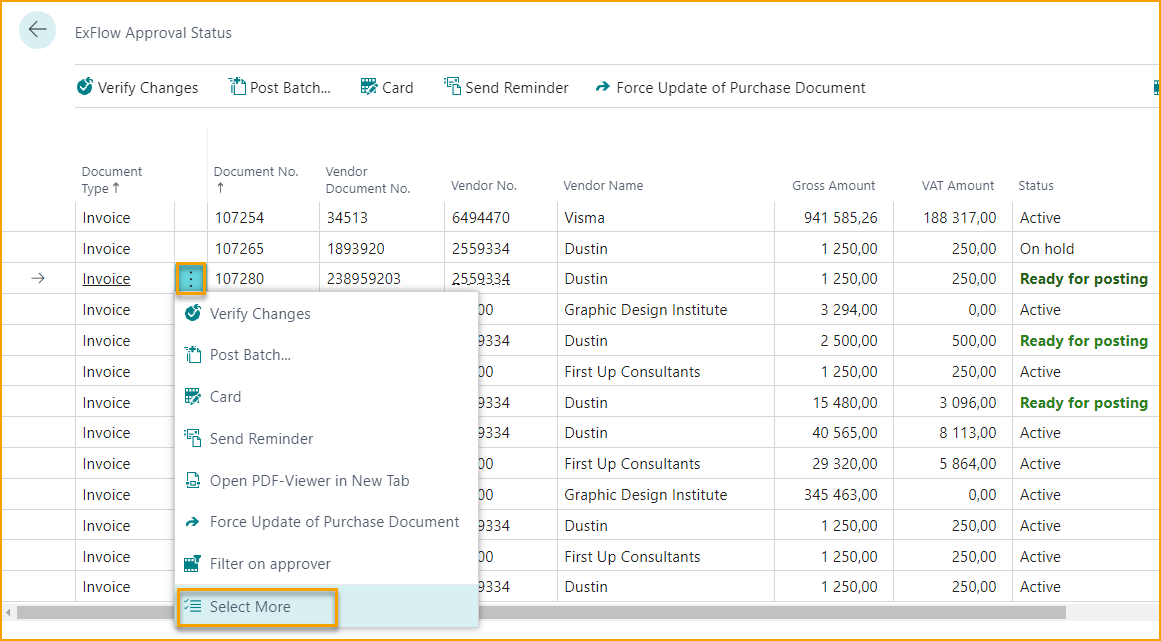Click Verify Changes icon in top toolbar

click(x=85, y=87)
